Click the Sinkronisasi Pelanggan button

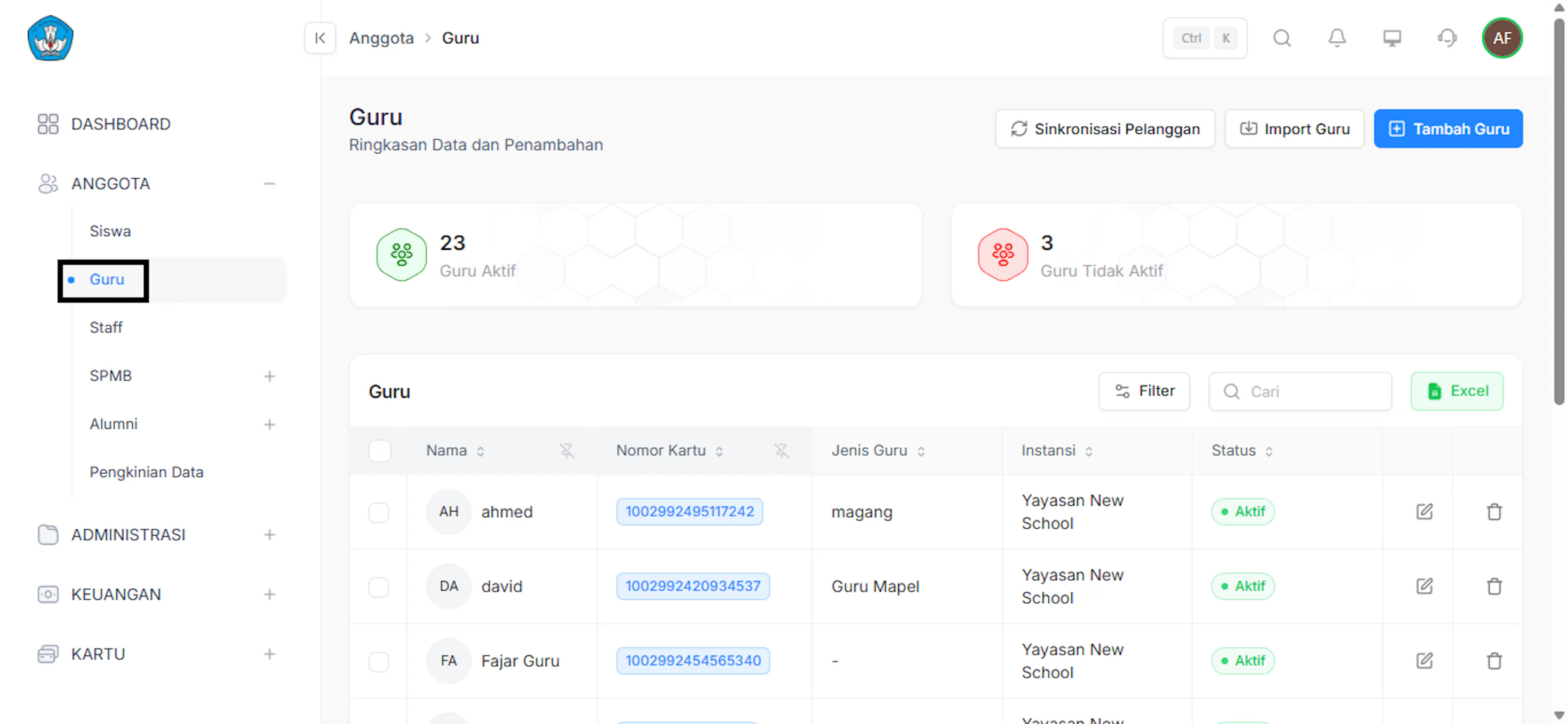[1105, 129]
